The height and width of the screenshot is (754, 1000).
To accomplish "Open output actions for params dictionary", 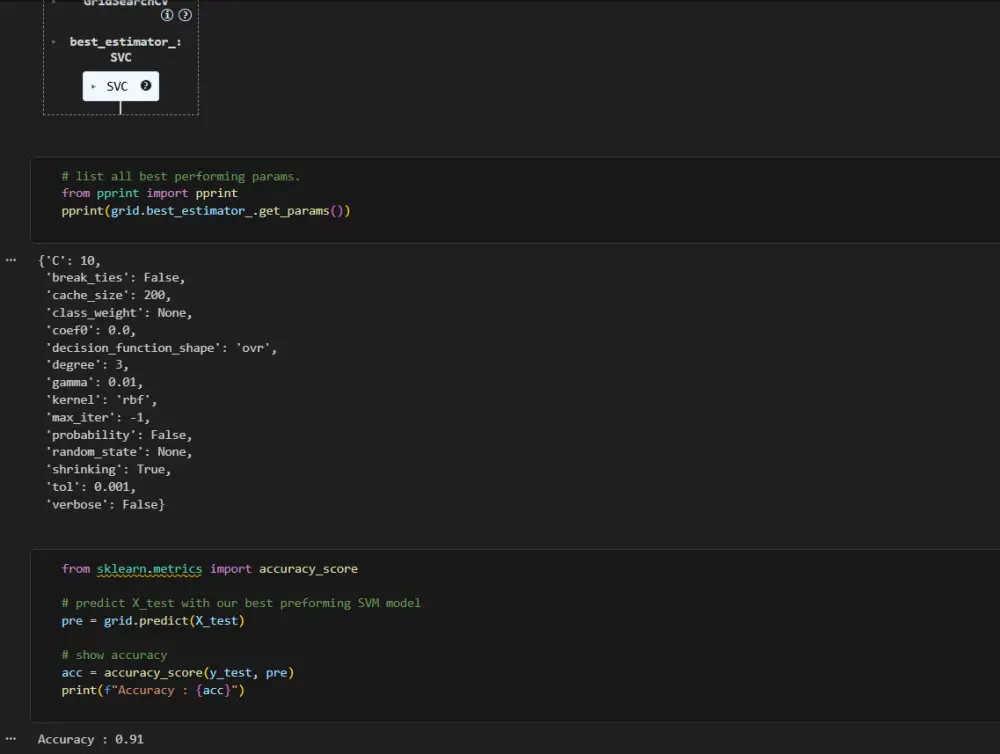I will 11,260.
